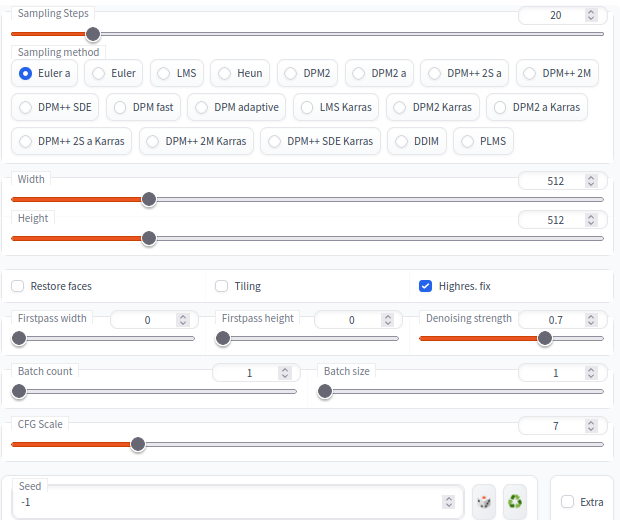Click the Width value stepper arrows
The height and width of the screenshot is (520, 620).
tap(591, 181)
